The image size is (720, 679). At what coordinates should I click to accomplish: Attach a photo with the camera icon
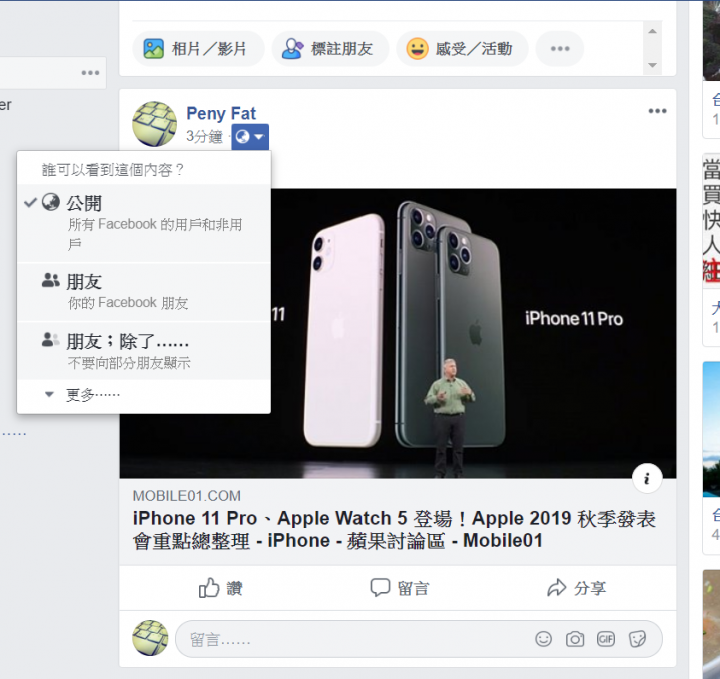574,639
